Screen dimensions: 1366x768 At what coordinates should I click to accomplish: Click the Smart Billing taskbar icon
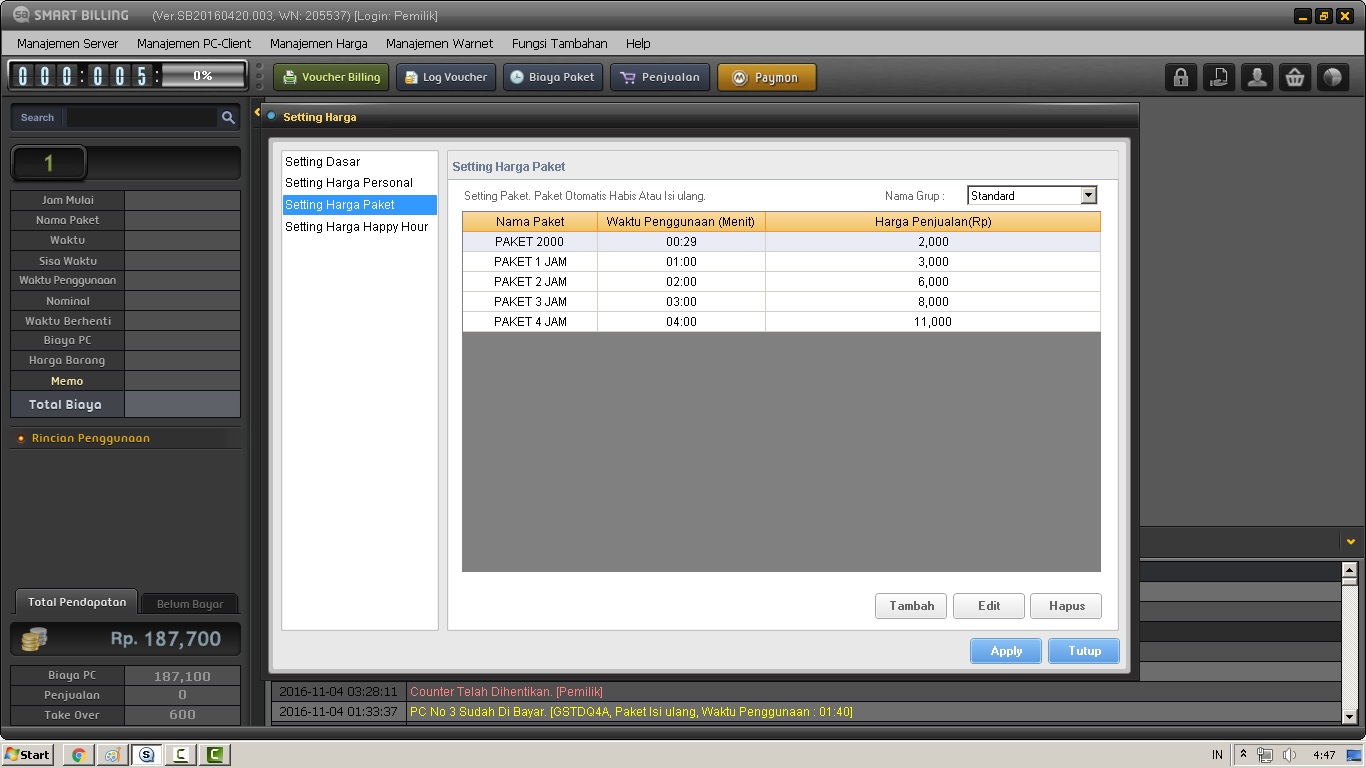coord(147,755)
